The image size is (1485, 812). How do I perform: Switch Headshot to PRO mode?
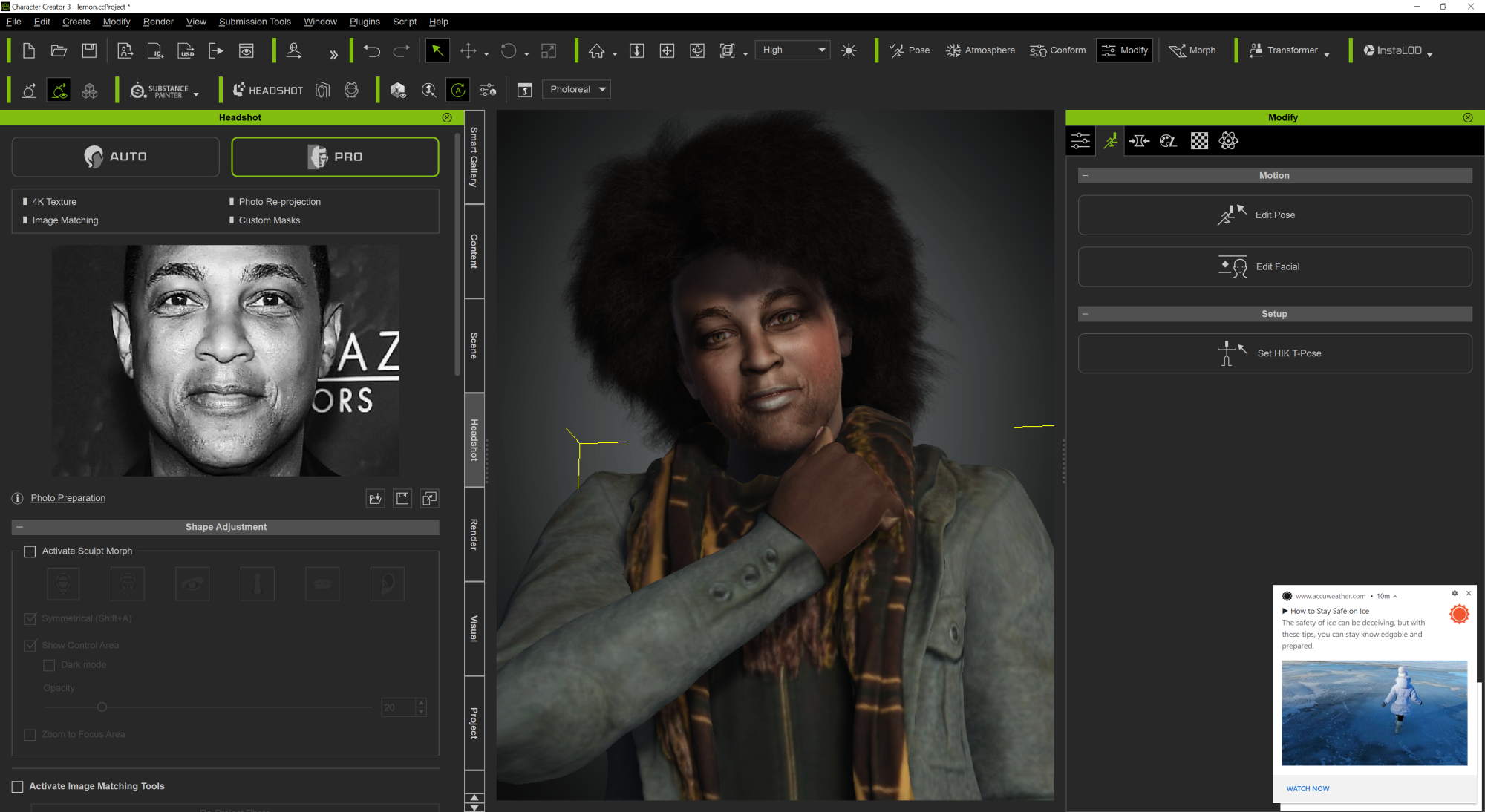point(335,157)
